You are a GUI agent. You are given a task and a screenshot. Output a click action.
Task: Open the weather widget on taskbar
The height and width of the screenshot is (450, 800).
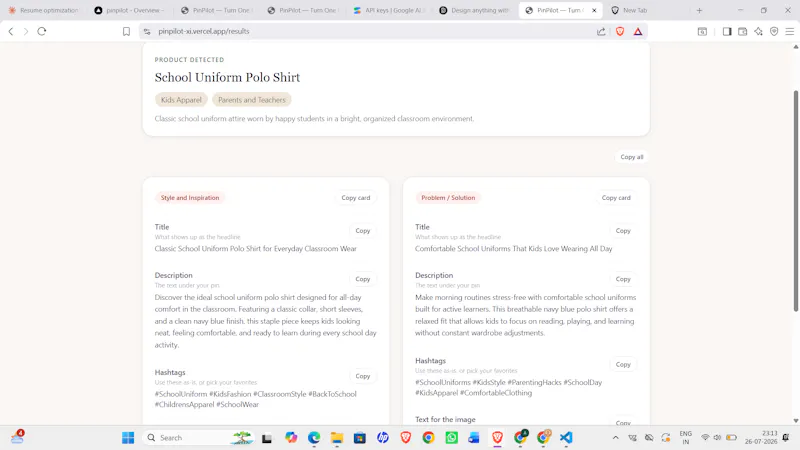coord(17,437)
